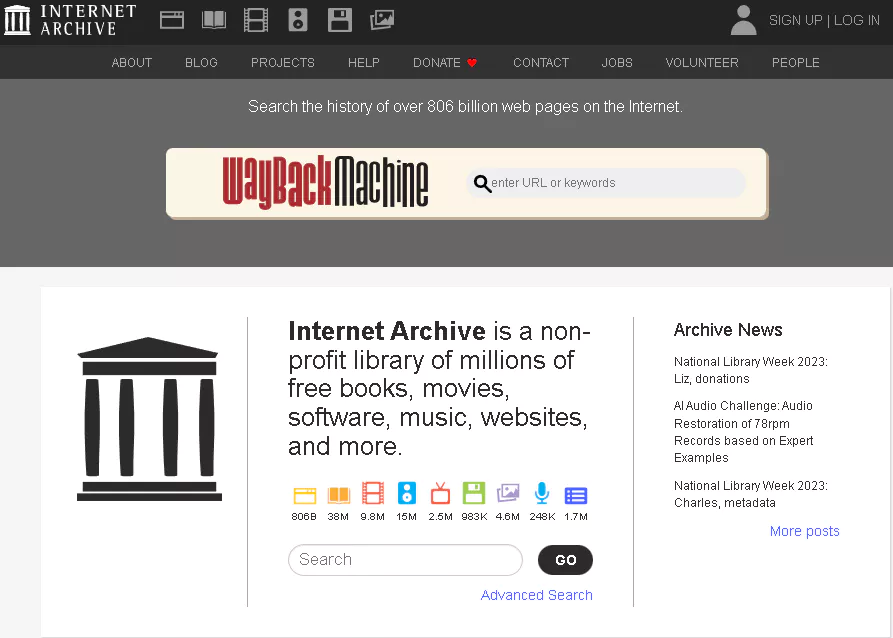Viewport: 893px width, 638px height.
Task: Open the green software icon labeled 983K
Action: [x=474, y=493]
